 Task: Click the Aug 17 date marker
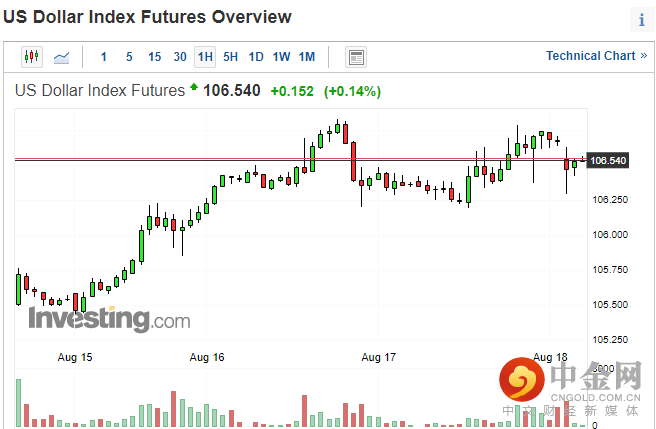[378, 357]
